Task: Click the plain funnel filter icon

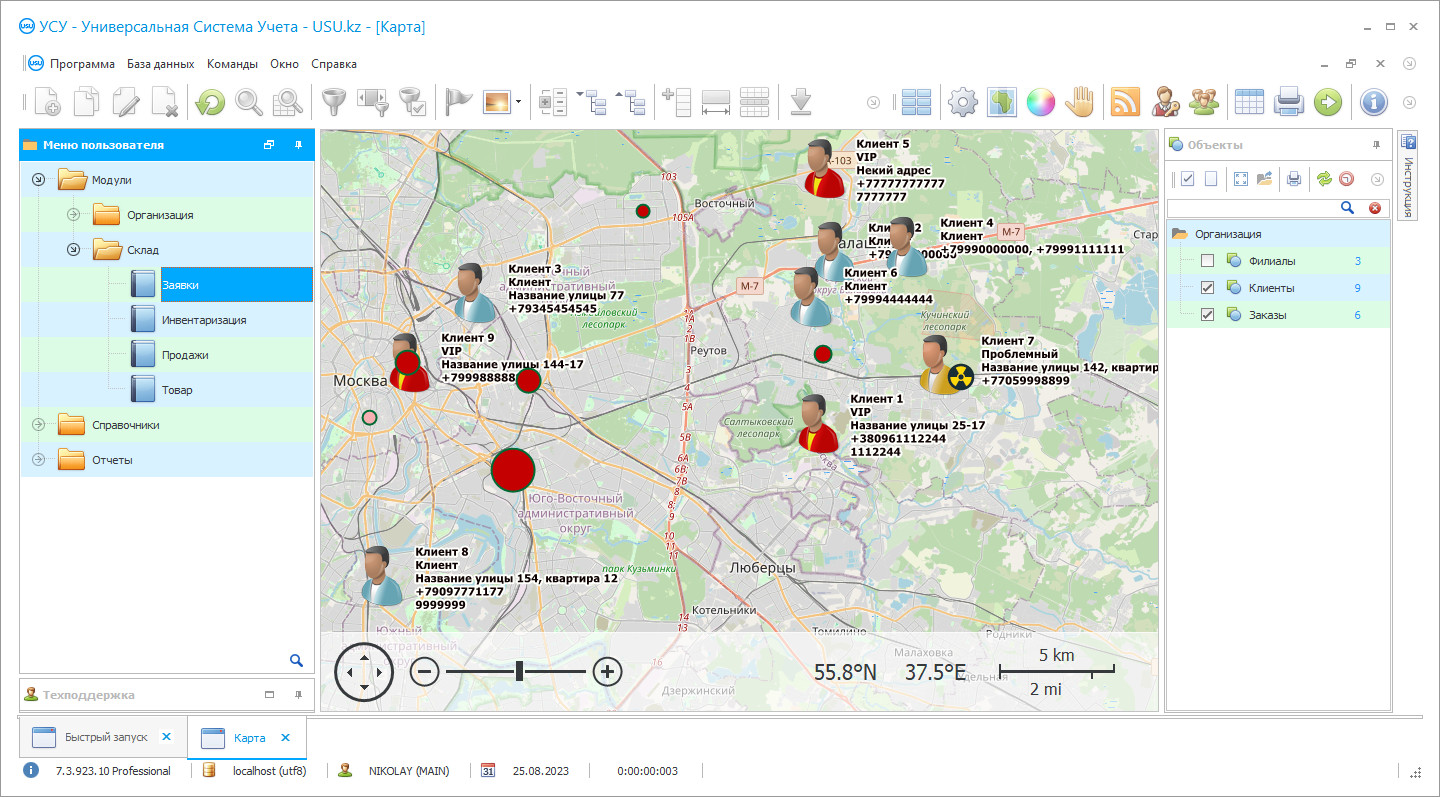Action: [x=332, y=101]
